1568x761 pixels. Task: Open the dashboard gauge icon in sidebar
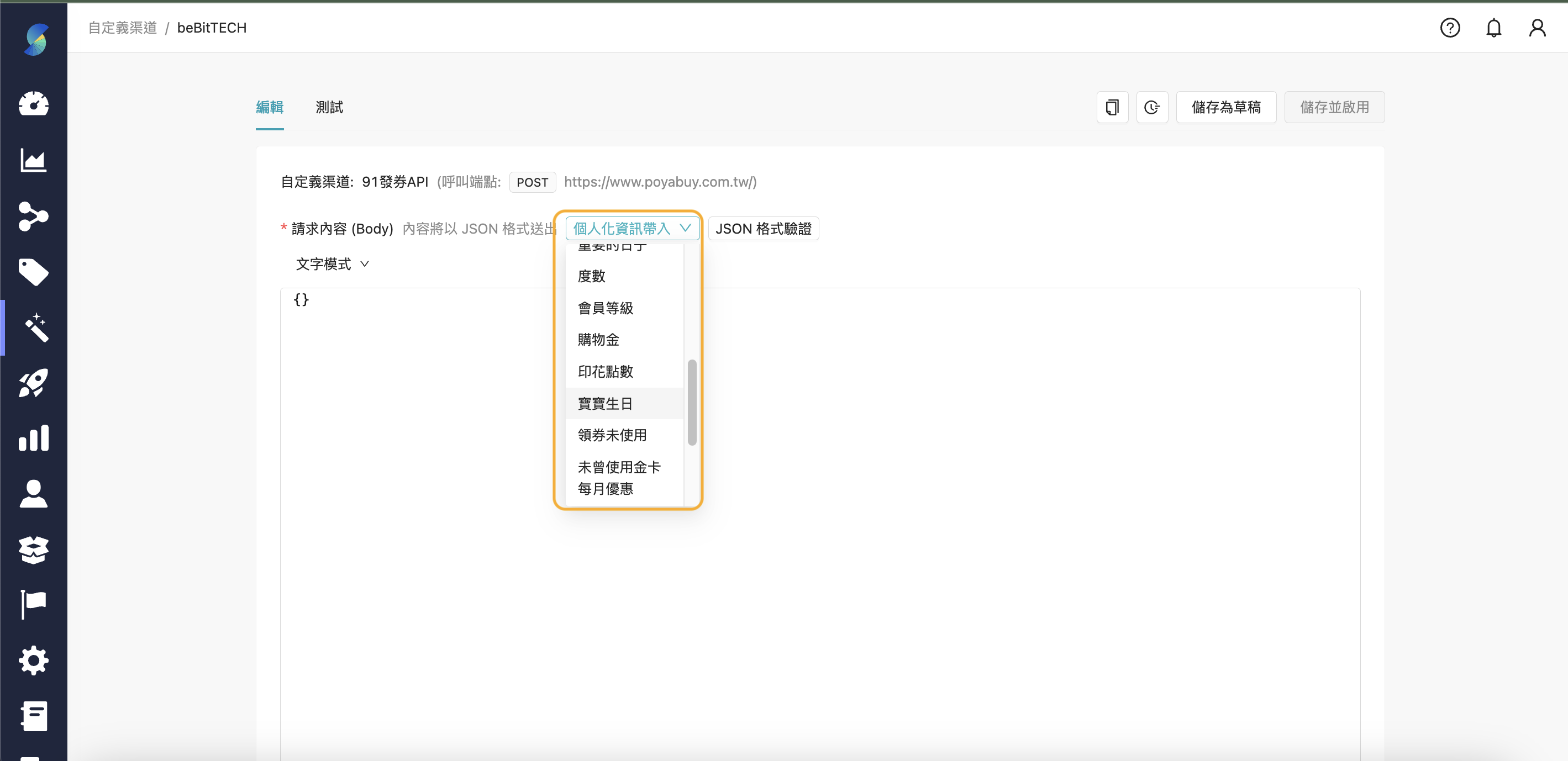(34, 104)
